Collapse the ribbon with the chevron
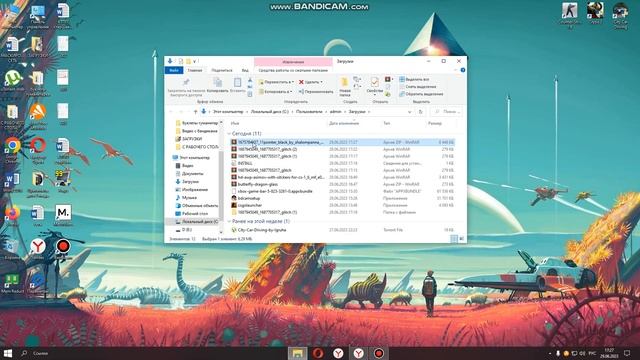Image resolution: width=640 pixels, height=360 pixels. coord(456,70)
